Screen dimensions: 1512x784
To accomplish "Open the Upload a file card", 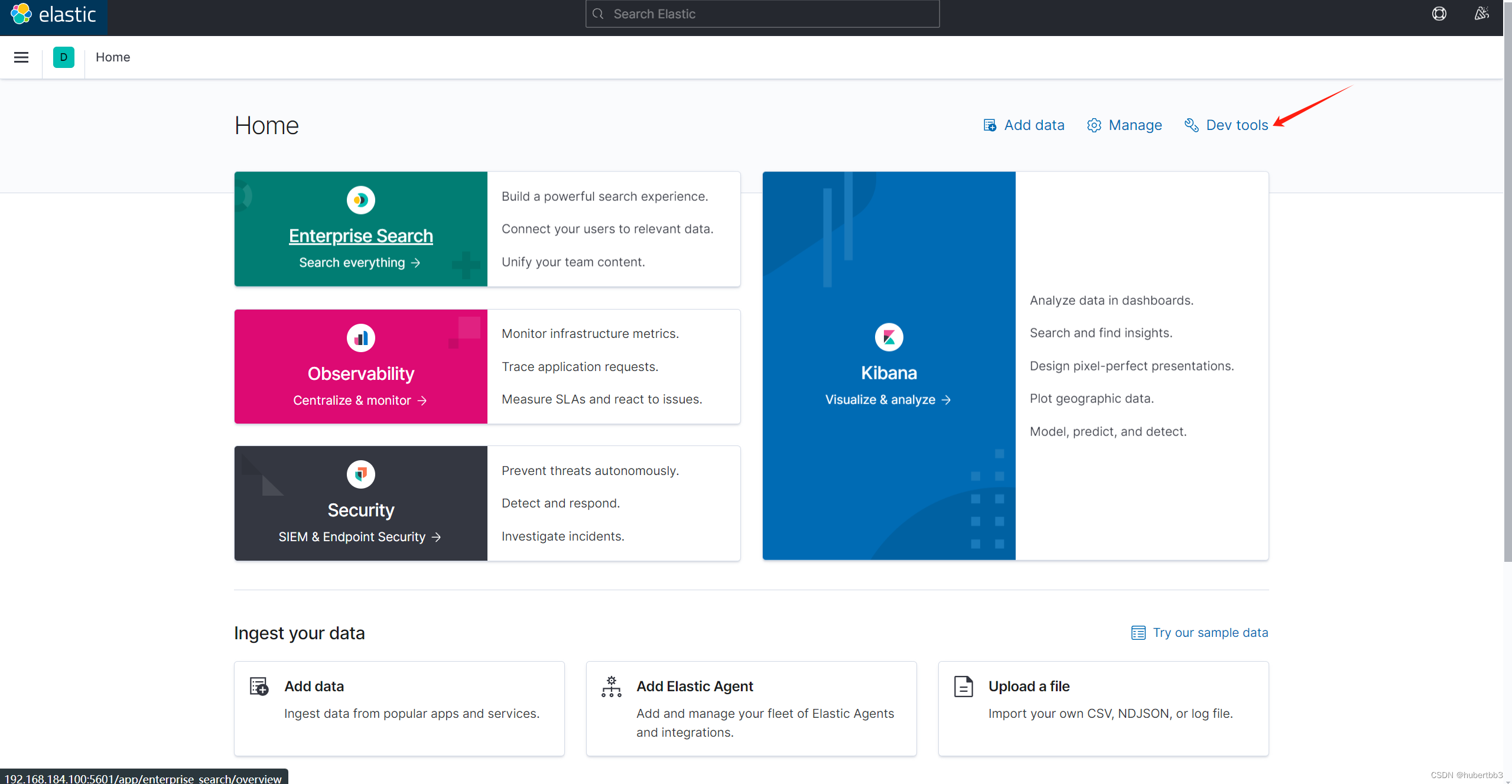I will [x=1103, y=708].
